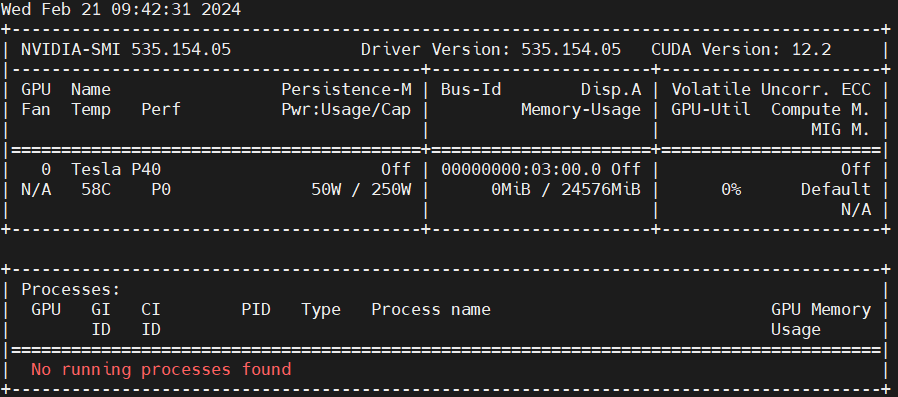Select the Driver Version 535.154.05 text
Screen dimensions: 898x397
point(491,49)
